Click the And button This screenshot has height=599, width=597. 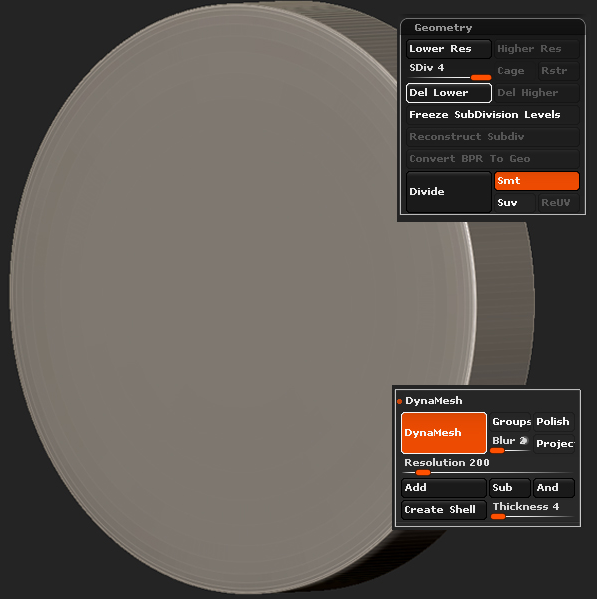553,488
